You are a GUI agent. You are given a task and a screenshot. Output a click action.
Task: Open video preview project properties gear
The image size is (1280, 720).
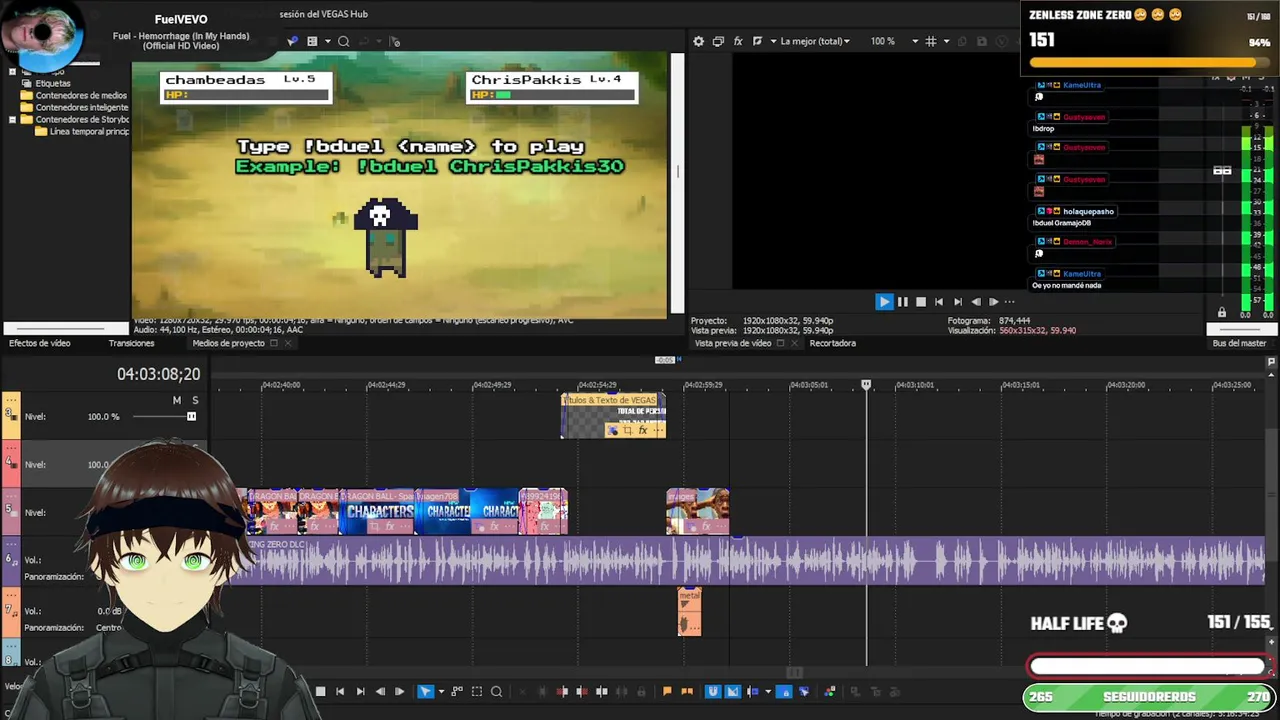coord(699,41)
